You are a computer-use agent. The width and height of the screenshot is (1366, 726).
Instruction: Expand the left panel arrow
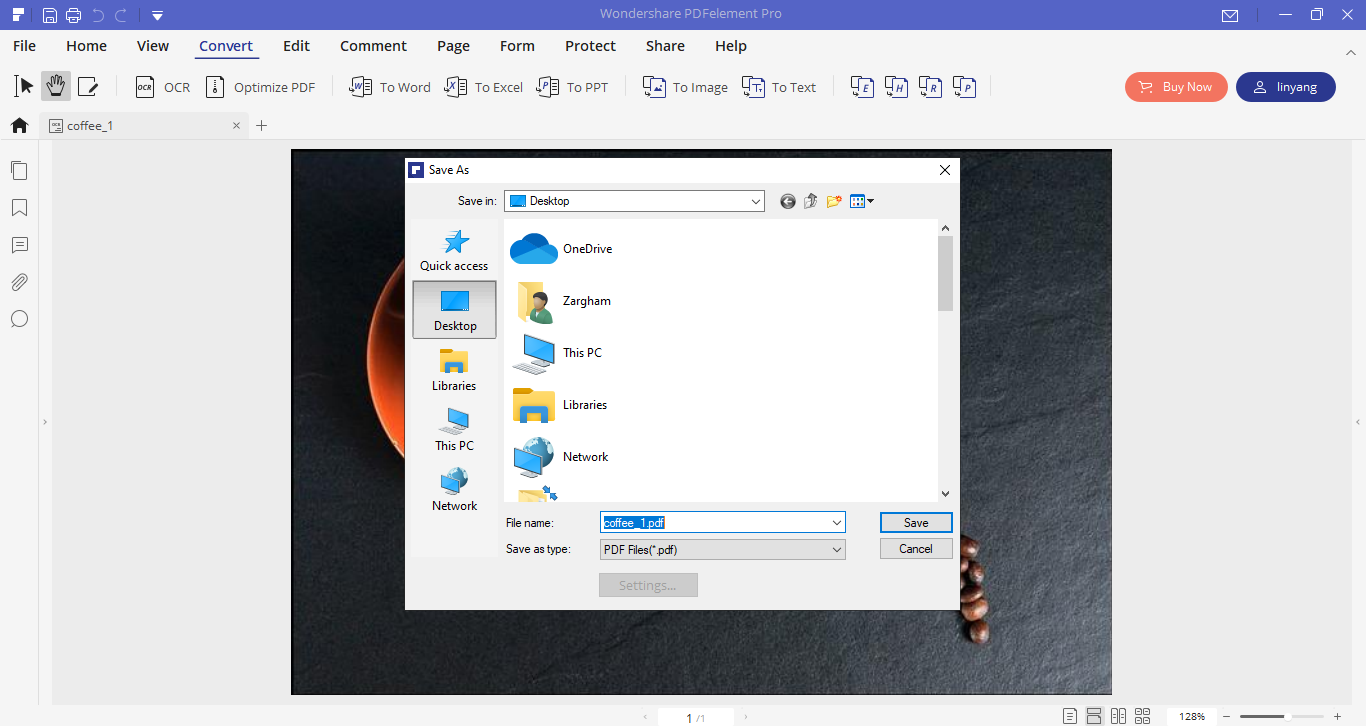(45, 423)
